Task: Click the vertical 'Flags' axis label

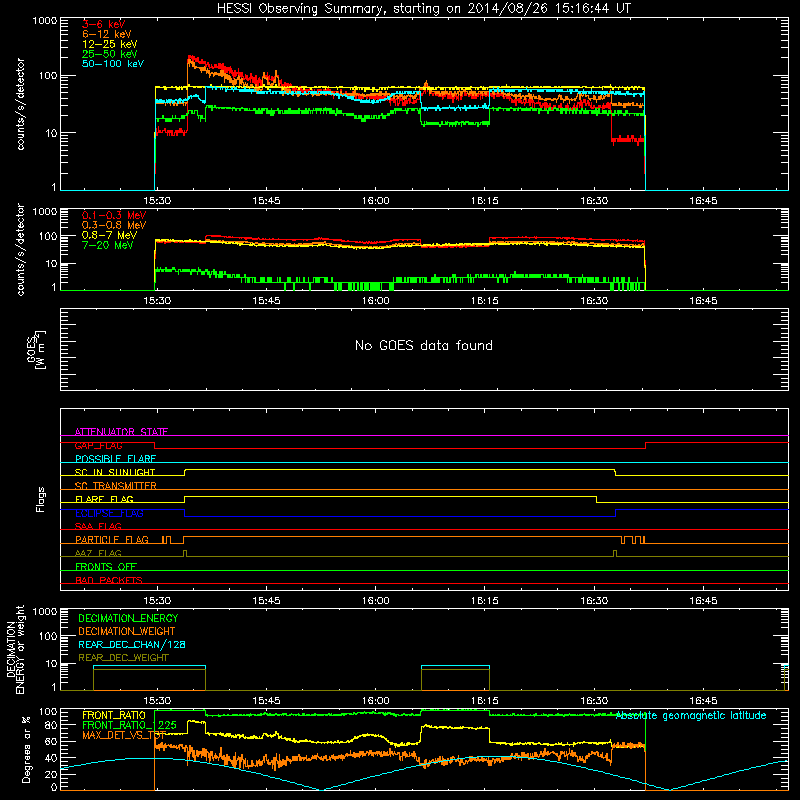Action: click(x=41, y=499)
